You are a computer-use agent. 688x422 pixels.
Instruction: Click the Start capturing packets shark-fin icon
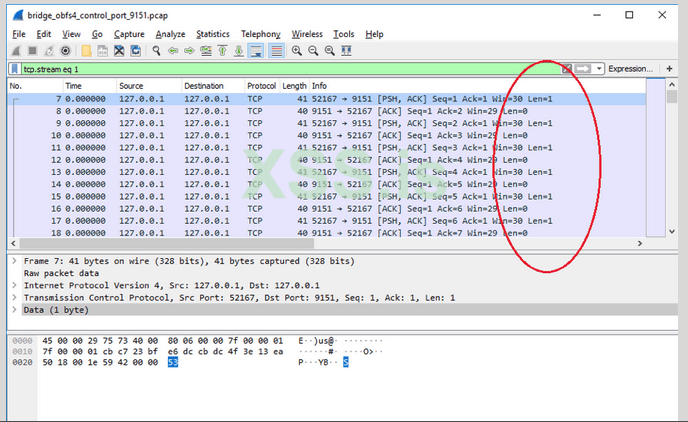coord(16,51)
